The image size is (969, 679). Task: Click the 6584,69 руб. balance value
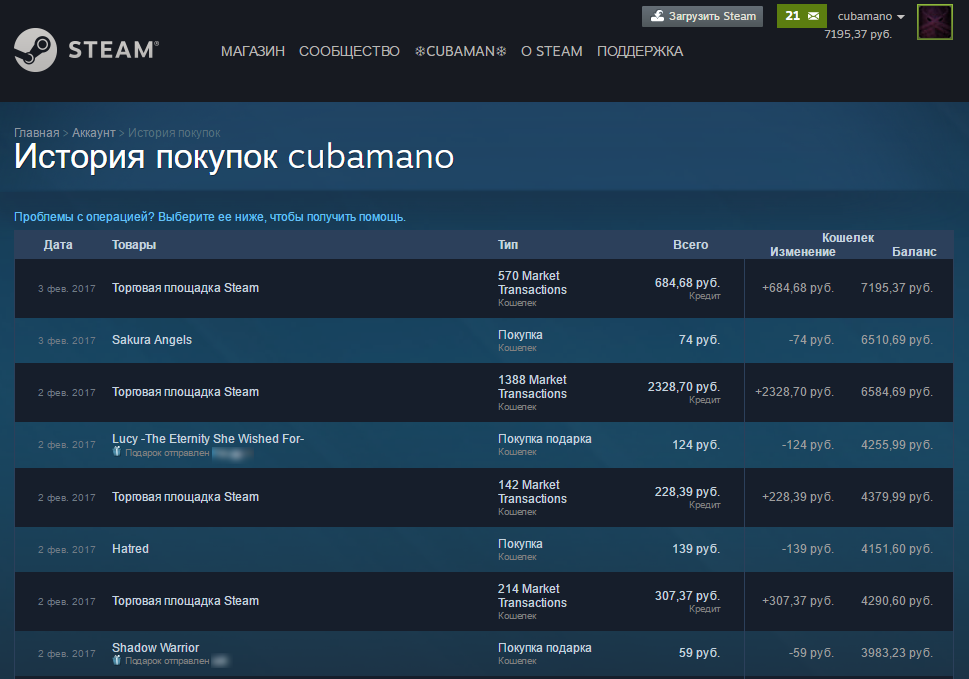[897, 392]
